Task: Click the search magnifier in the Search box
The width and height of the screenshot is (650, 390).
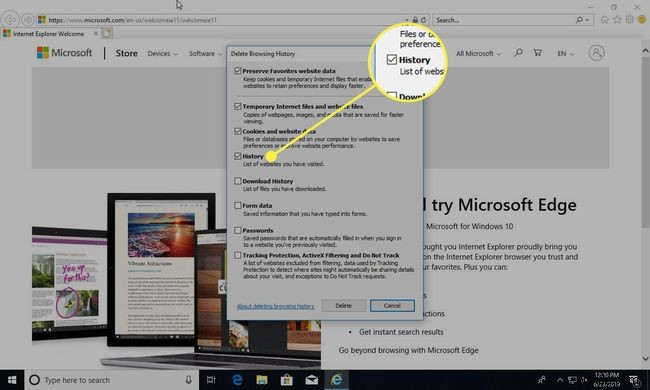Action: pos(579,20)
